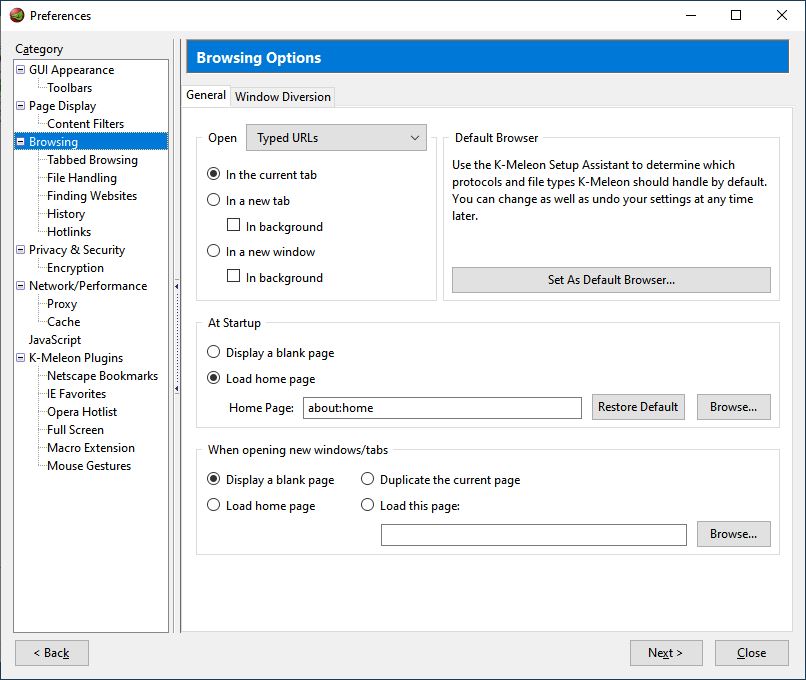Open Finding Websites category
Image resolution: width=806 pixels, height=680 pixels.
pos(92,196)
